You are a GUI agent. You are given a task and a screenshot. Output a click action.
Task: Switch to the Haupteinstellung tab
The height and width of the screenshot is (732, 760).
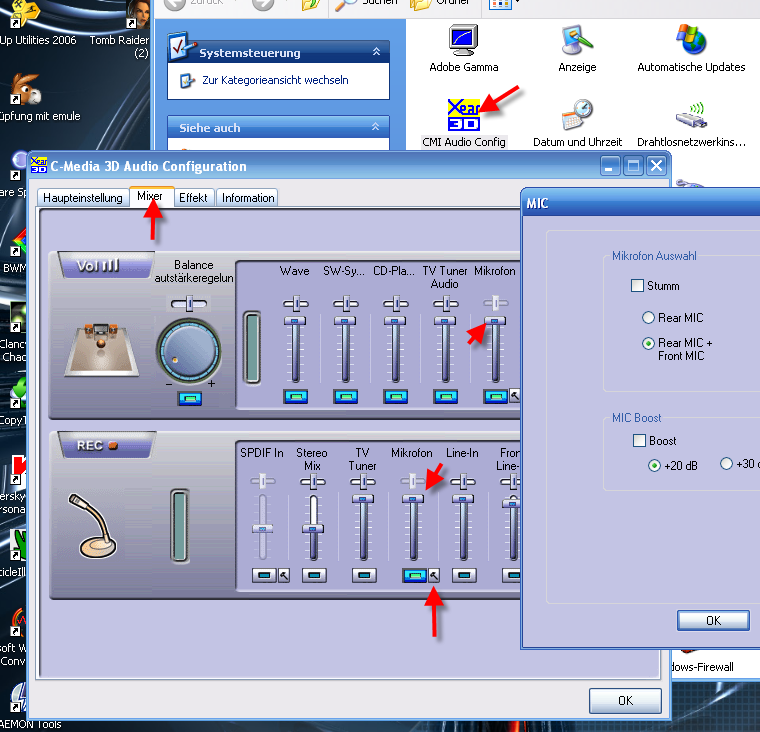point(83,198)
